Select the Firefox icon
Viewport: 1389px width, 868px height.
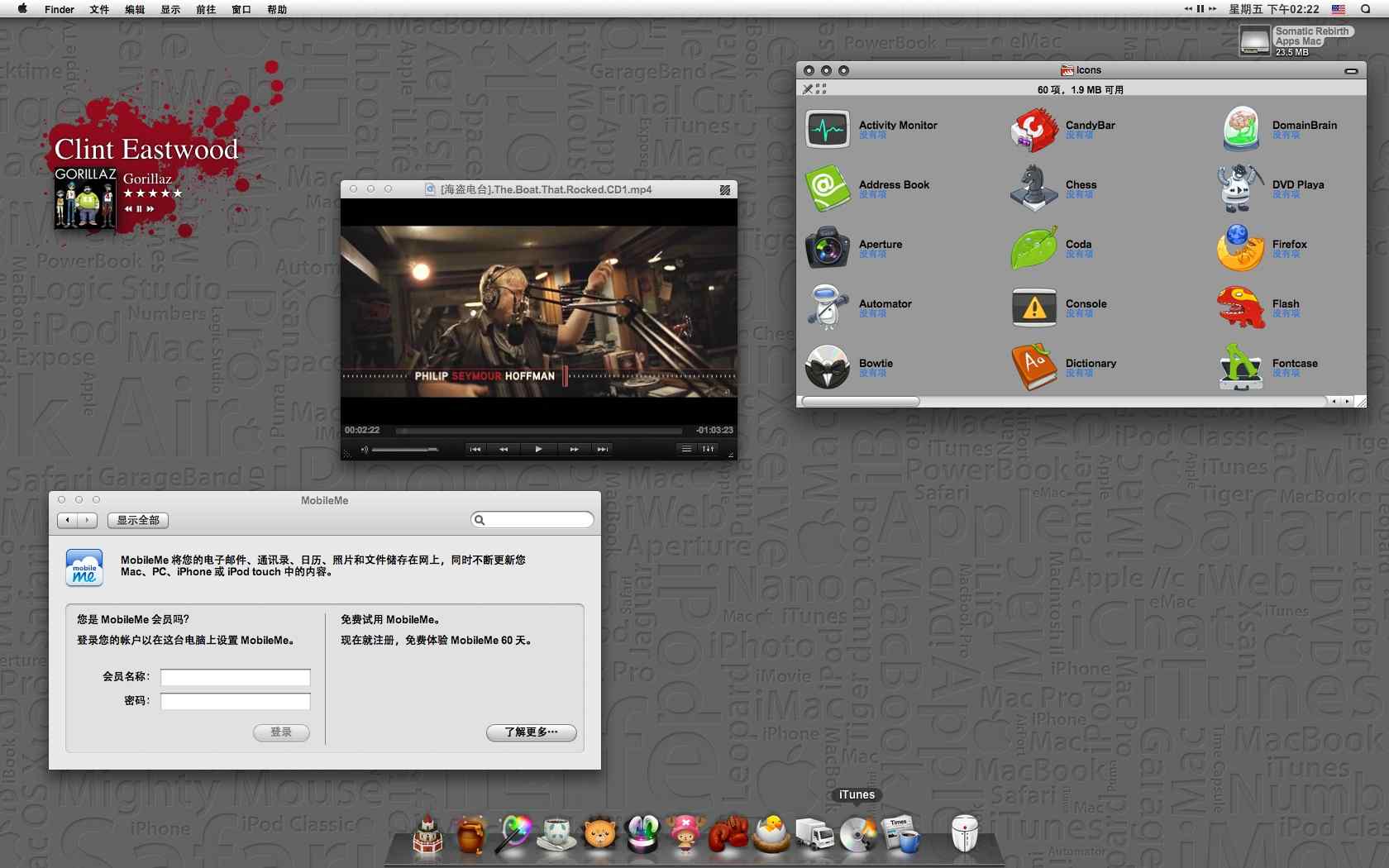click(1241, 249)
